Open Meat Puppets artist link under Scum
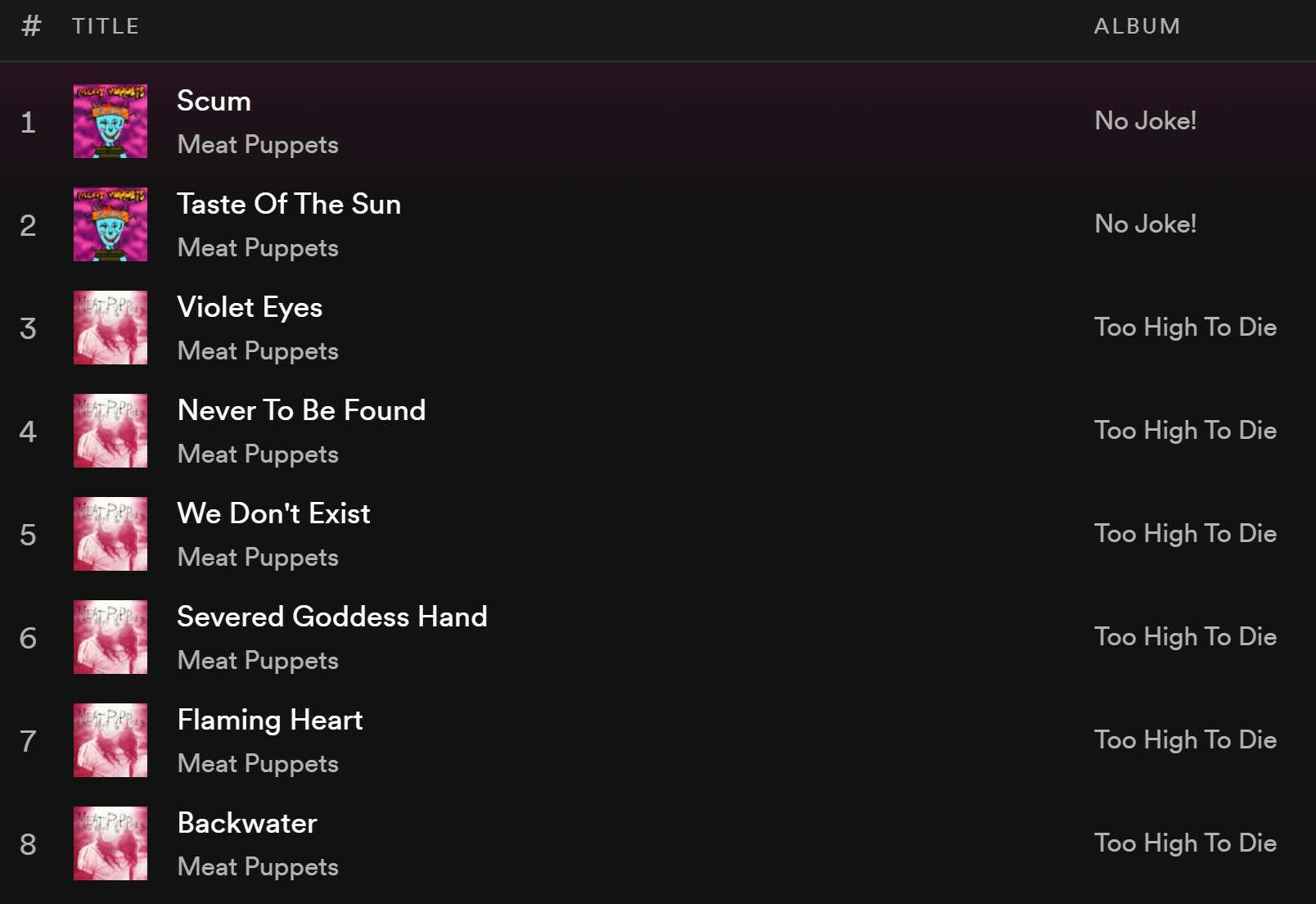1316x904 pixels. pos(258,145)
